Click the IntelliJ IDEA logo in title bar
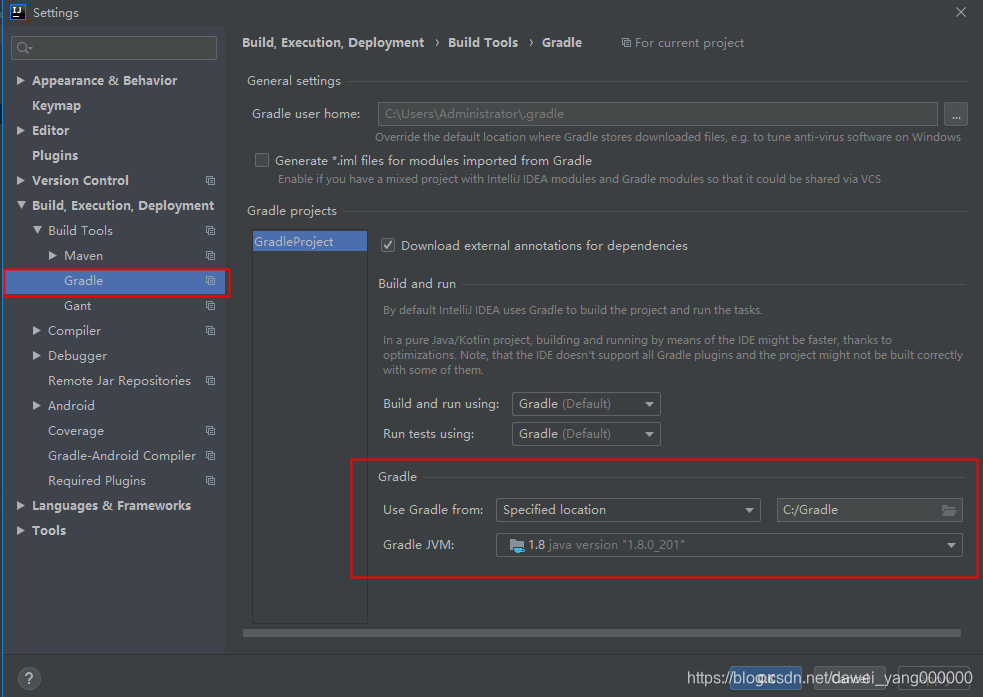Viewport: 983px width, 697px height. [18, 12]
